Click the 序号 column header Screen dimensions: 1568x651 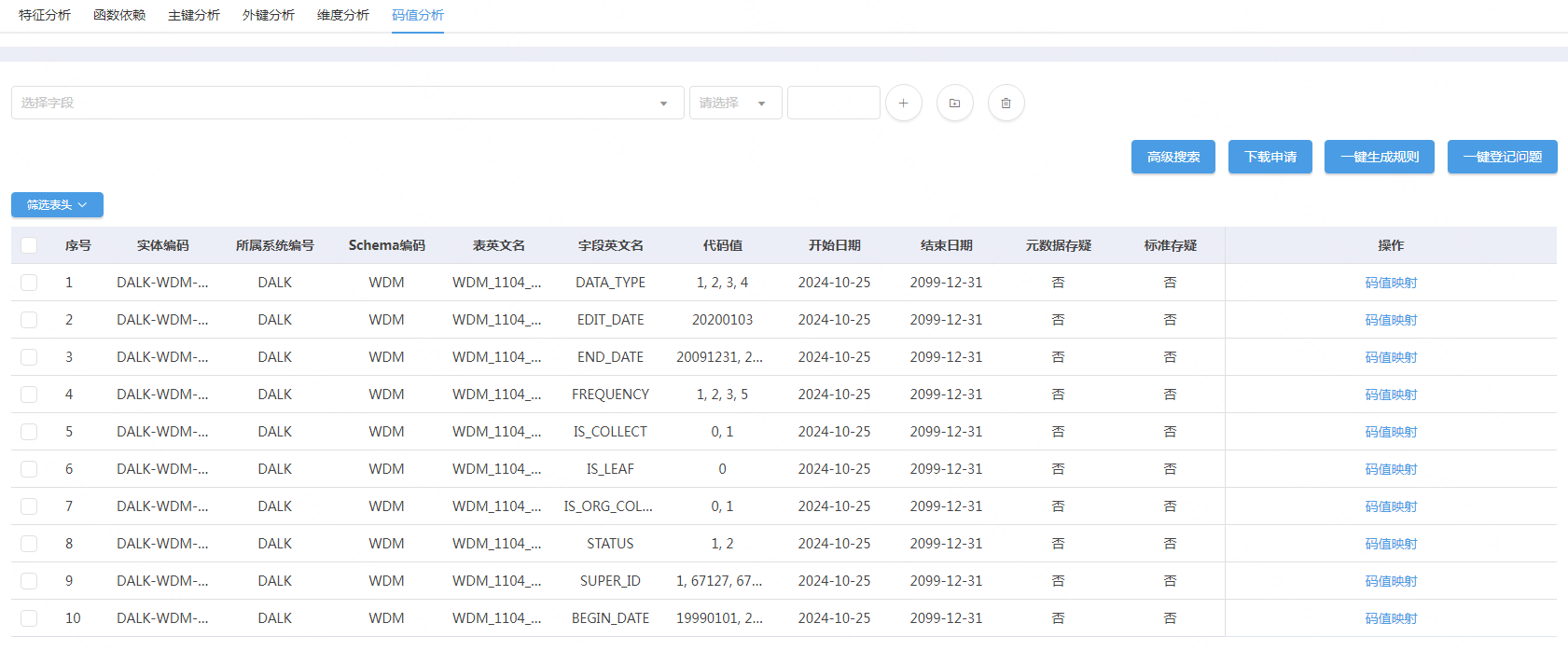click(x=78, y=245)
